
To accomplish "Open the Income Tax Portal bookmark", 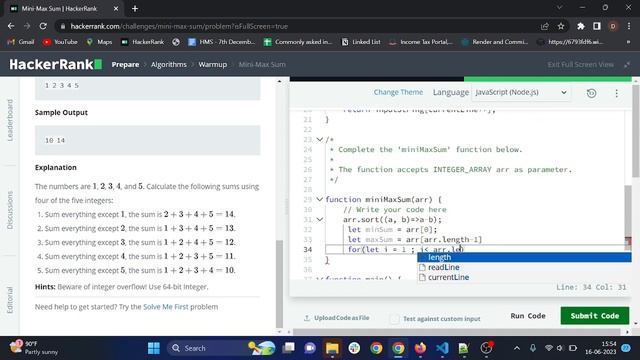I will [421, 42].
